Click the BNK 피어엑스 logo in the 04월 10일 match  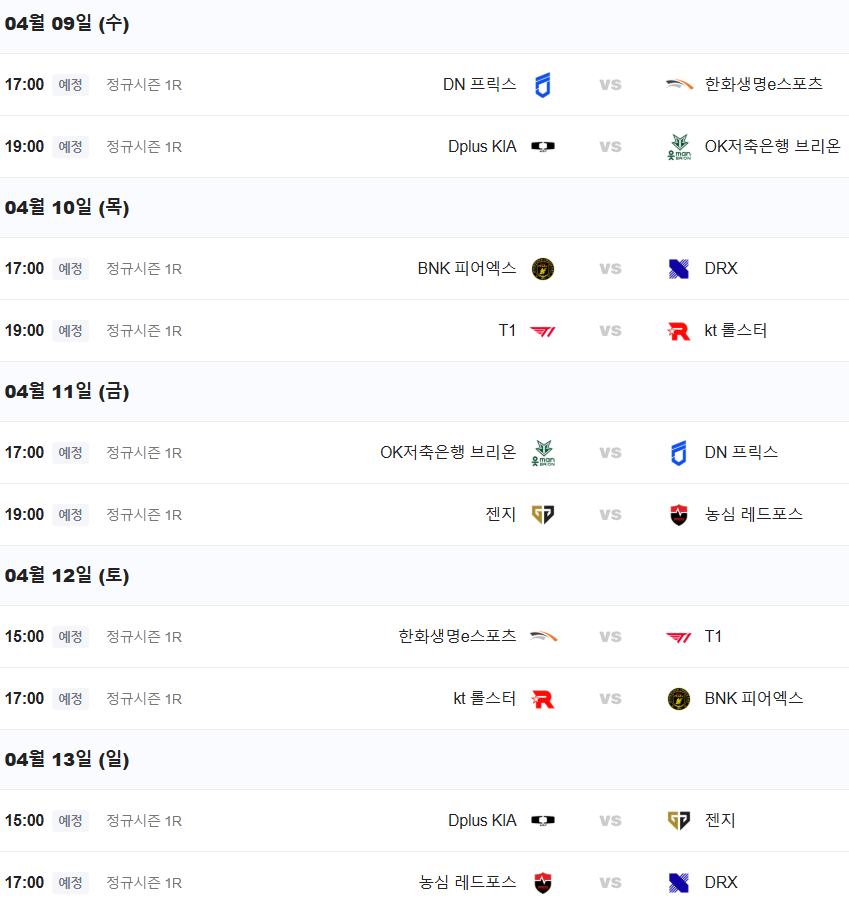point(543,269)
